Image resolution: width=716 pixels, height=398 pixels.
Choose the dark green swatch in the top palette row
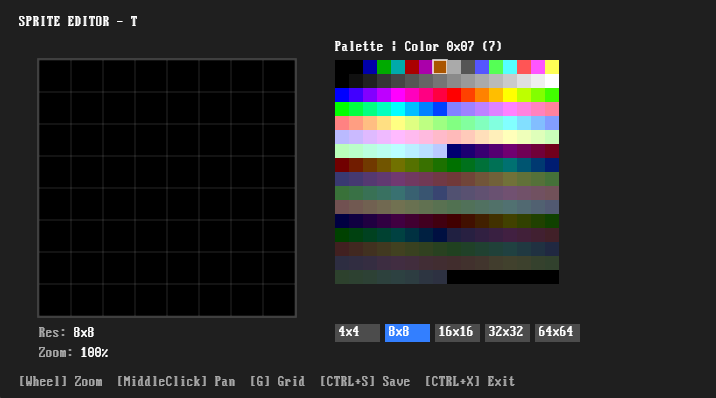[x=384, y=67]
